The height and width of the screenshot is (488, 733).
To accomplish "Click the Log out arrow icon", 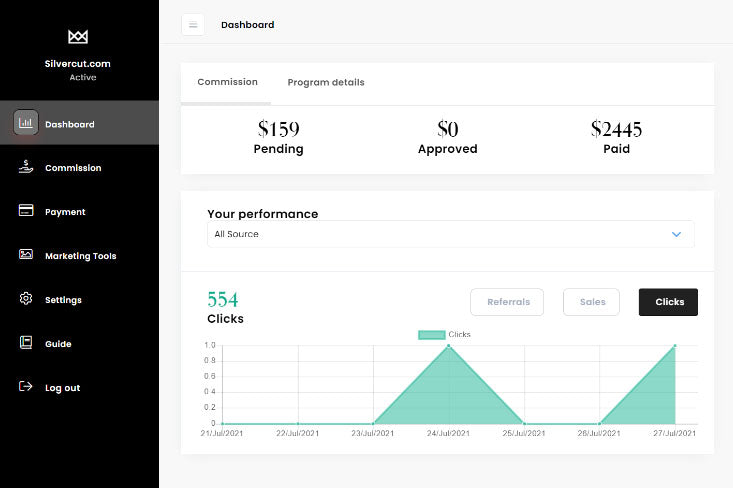I will [26, 387].
